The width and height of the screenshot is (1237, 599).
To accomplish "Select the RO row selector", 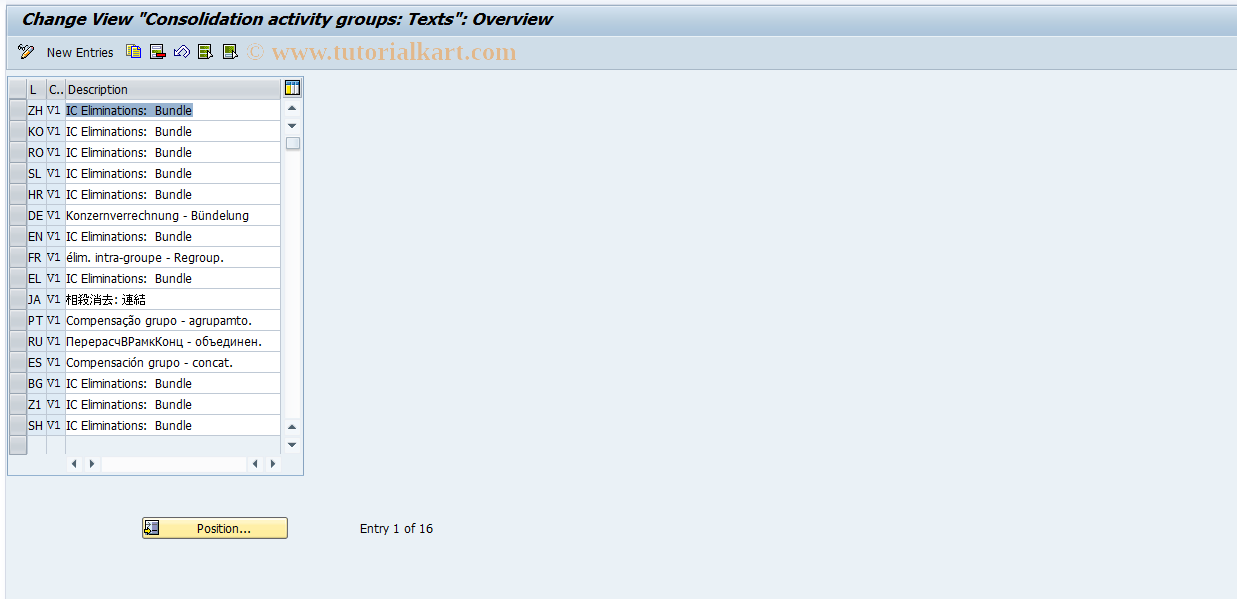I will click(18, 152).
